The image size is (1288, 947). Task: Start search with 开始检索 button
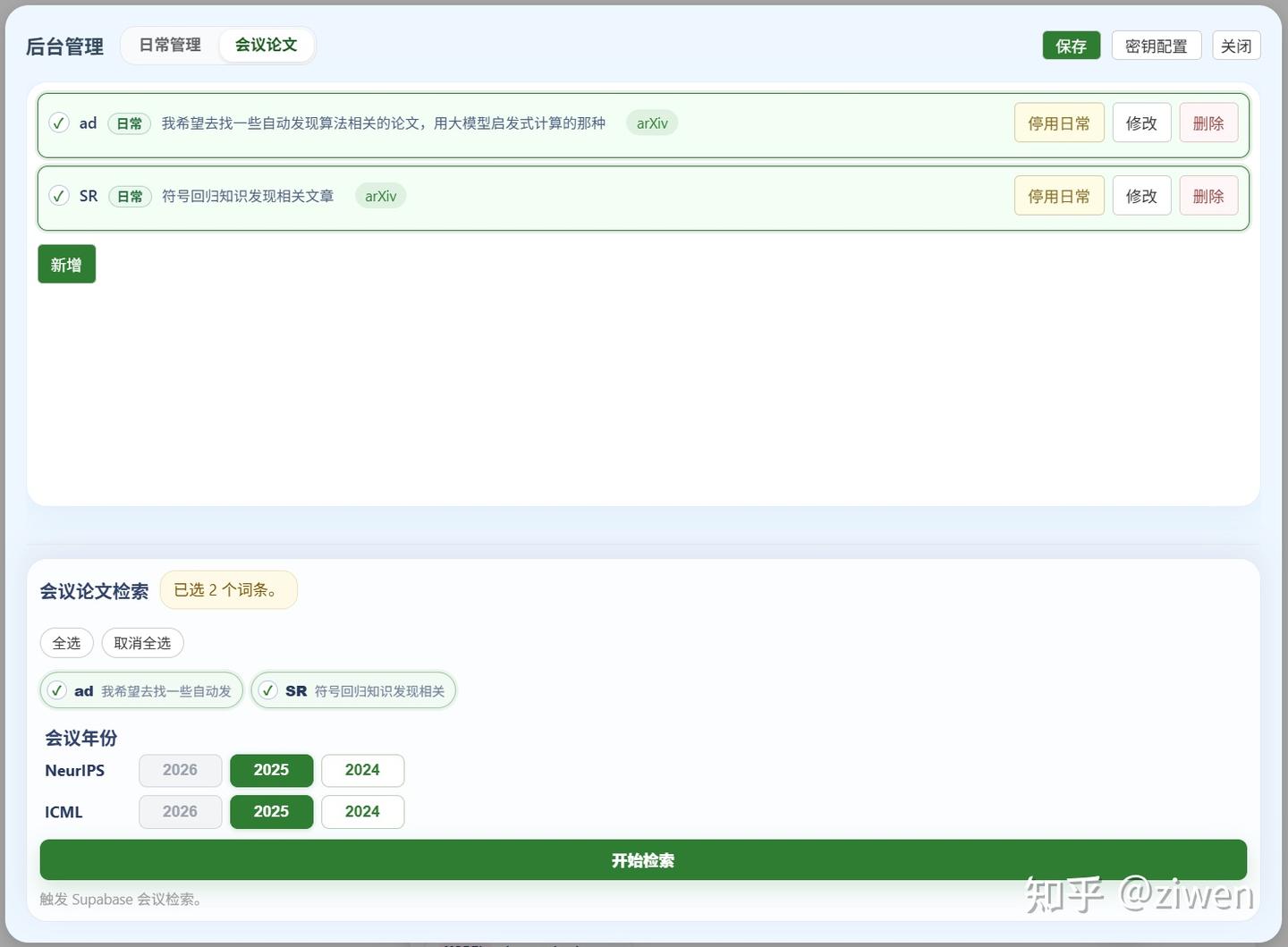tap(643, 860)
